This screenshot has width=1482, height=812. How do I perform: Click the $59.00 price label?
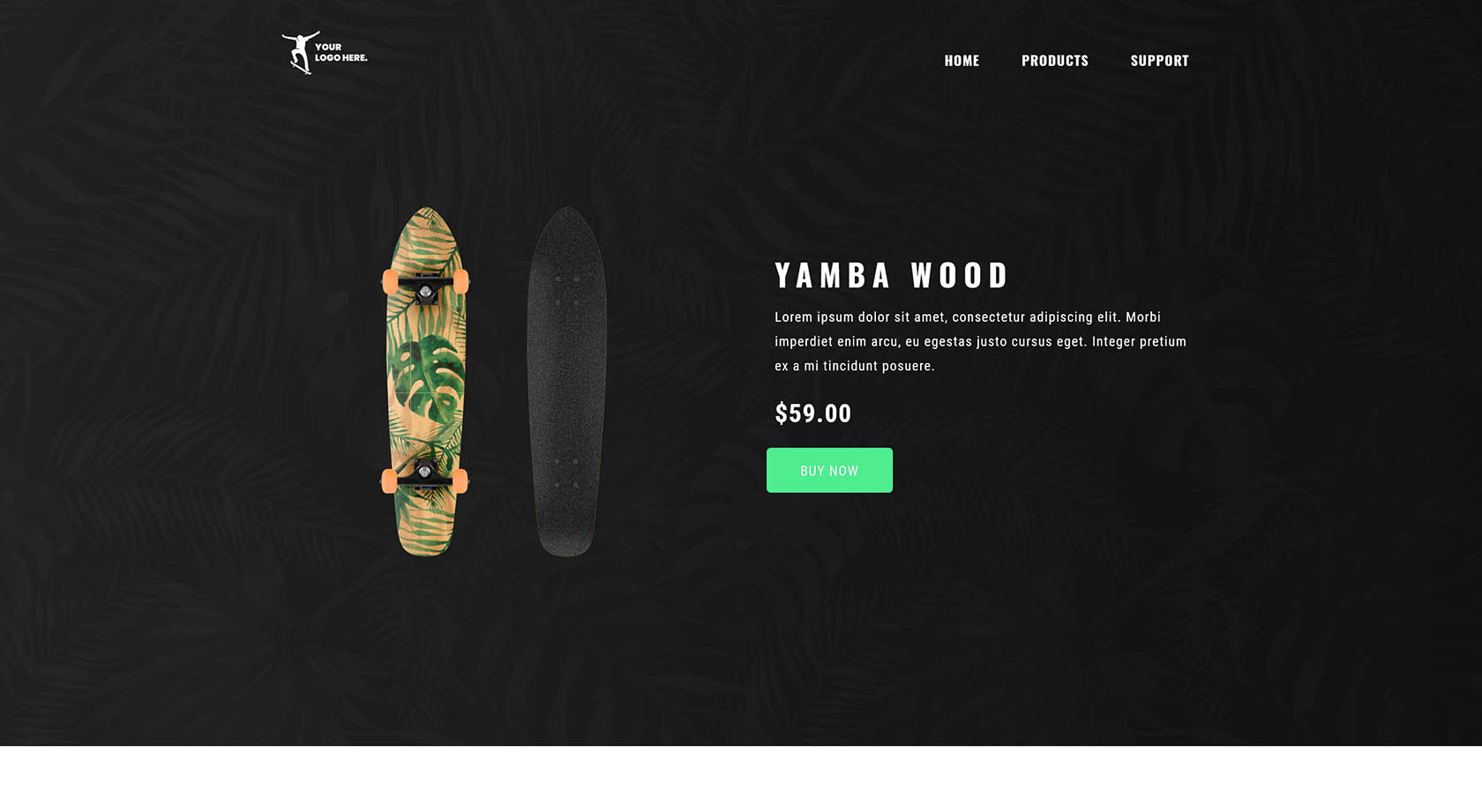[813, 413]
